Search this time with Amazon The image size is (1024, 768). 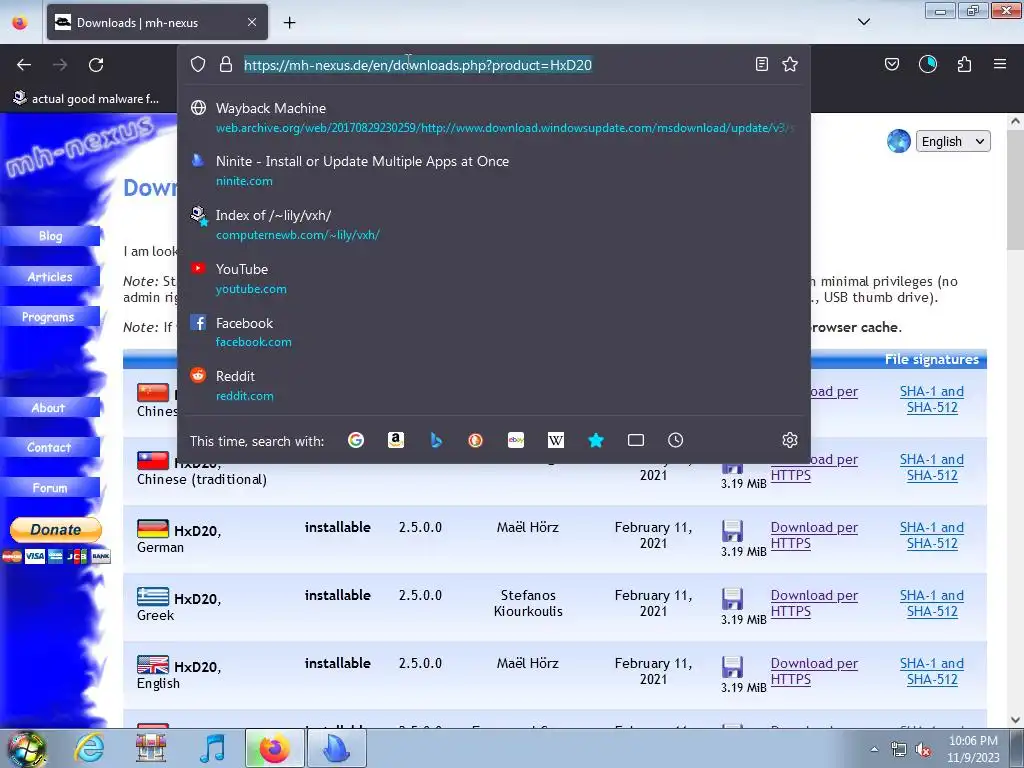(x=396, y=440)
